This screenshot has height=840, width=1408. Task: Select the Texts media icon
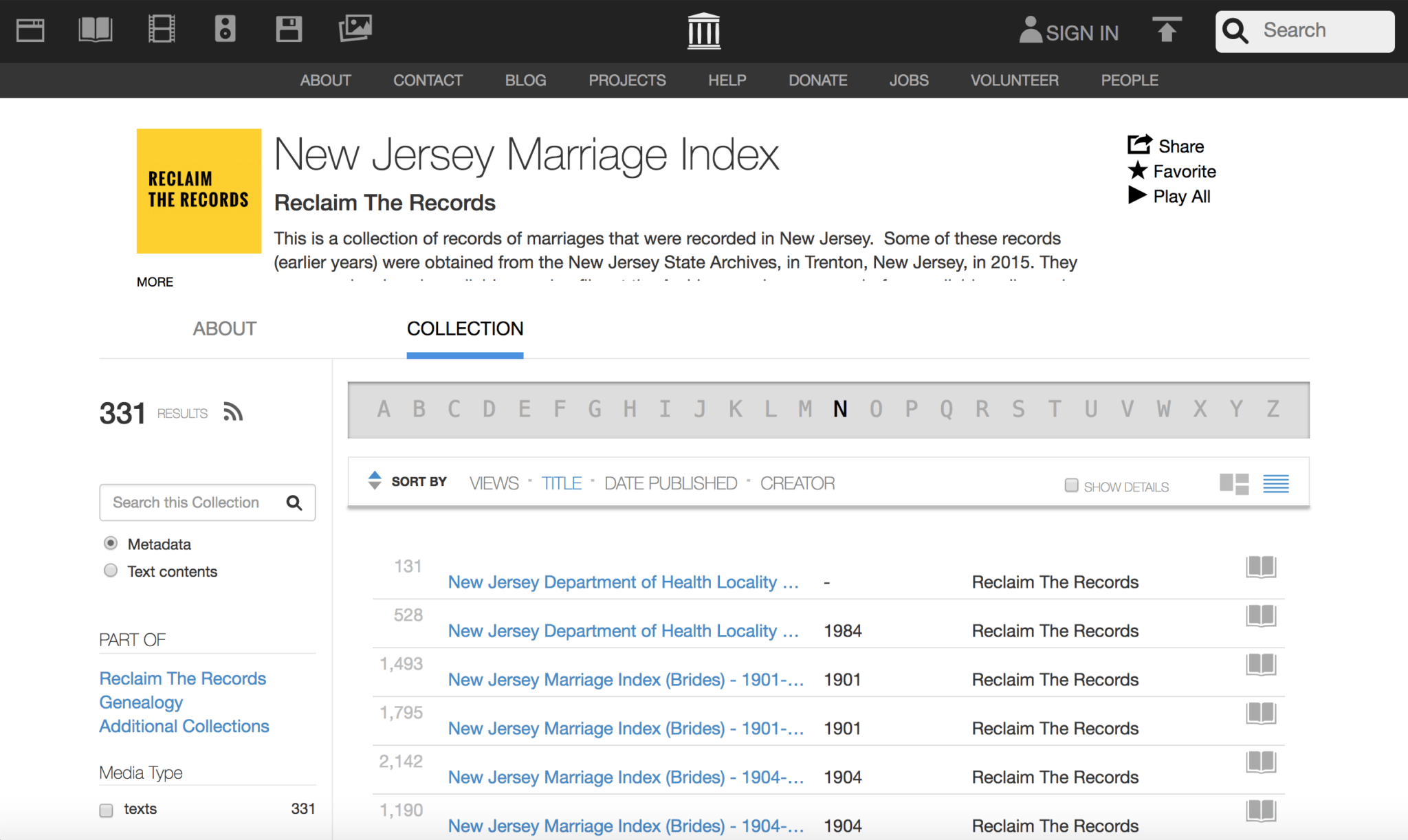(x=96, y=30)
